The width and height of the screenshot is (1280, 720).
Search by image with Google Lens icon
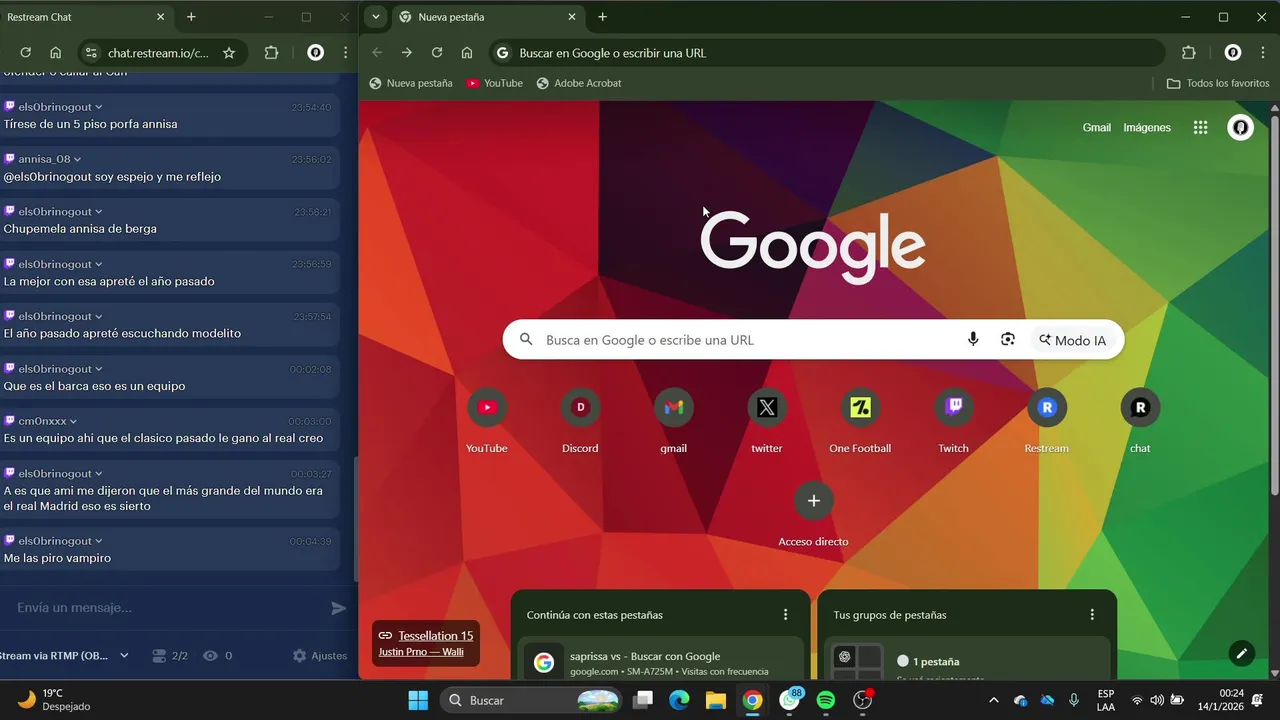pos(1008,340)
